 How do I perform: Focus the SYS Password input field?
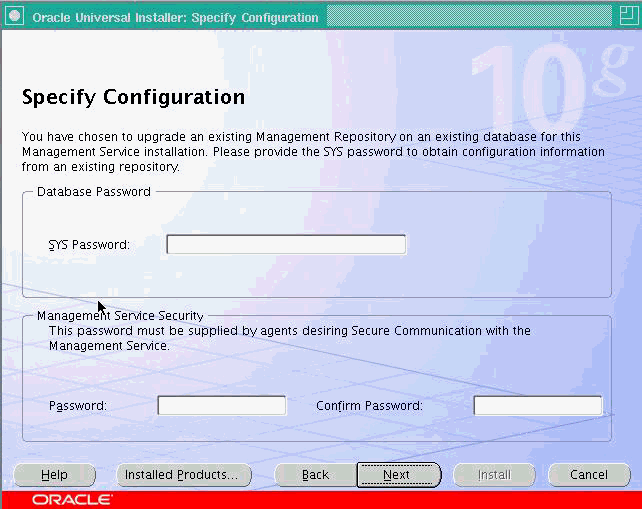click(x=286, y=245)
